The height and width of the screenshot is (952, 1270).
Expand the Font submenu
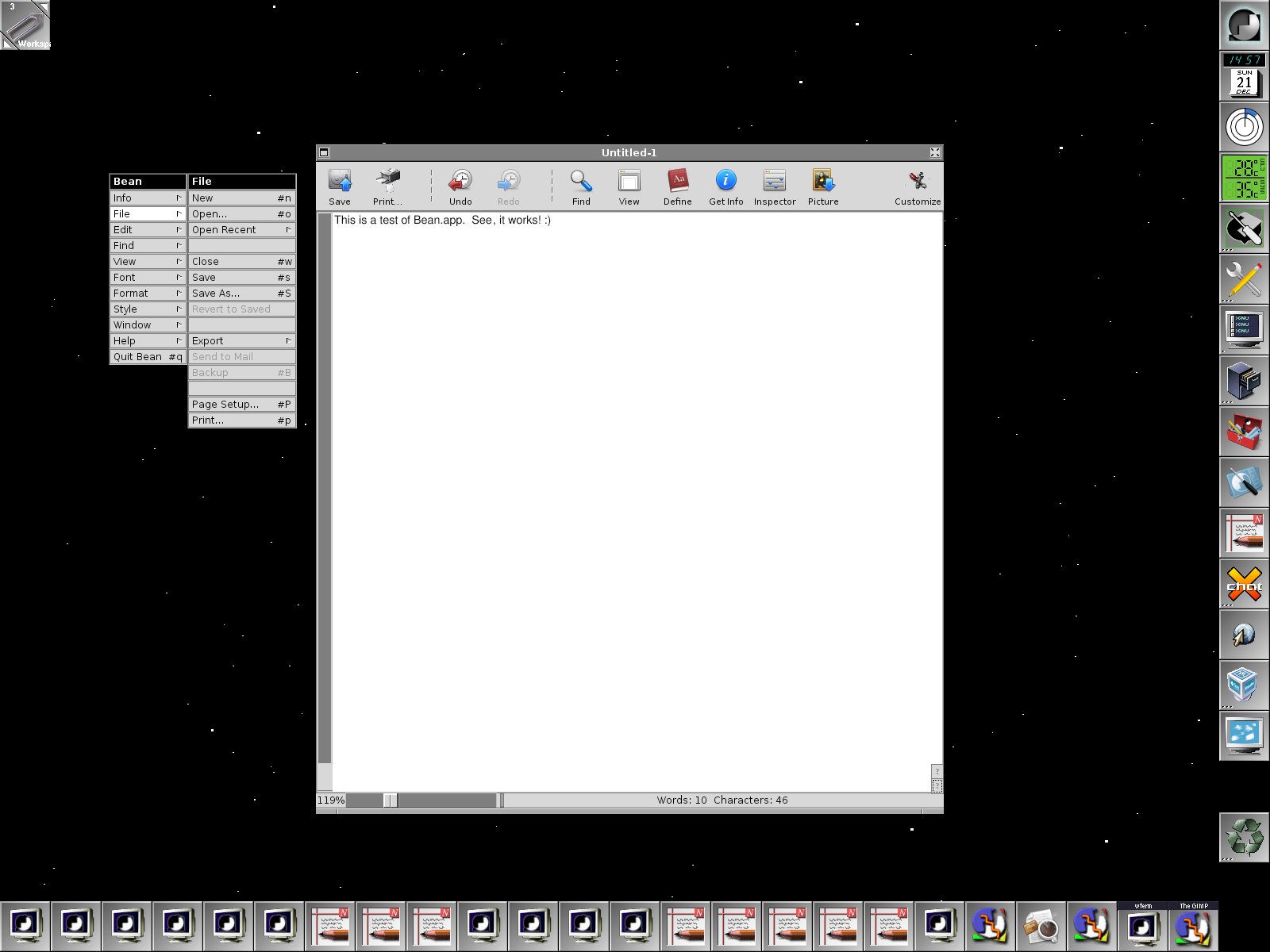pyautogui.click(x=148, y=278)
